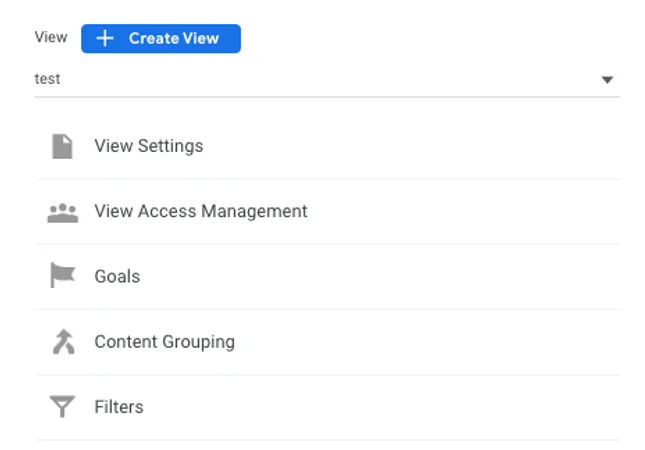This screenshot has height=450, width=645.
Task: Open the 'test' view selector dropdown
Action: [x=327, y=79]
